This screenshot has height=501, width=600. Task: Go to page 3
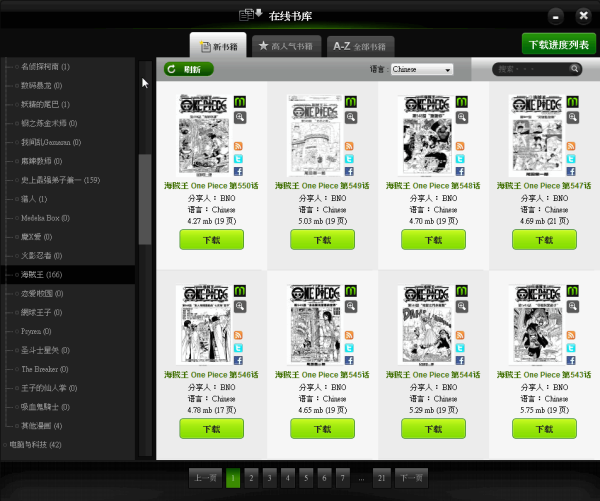point(269,478)
